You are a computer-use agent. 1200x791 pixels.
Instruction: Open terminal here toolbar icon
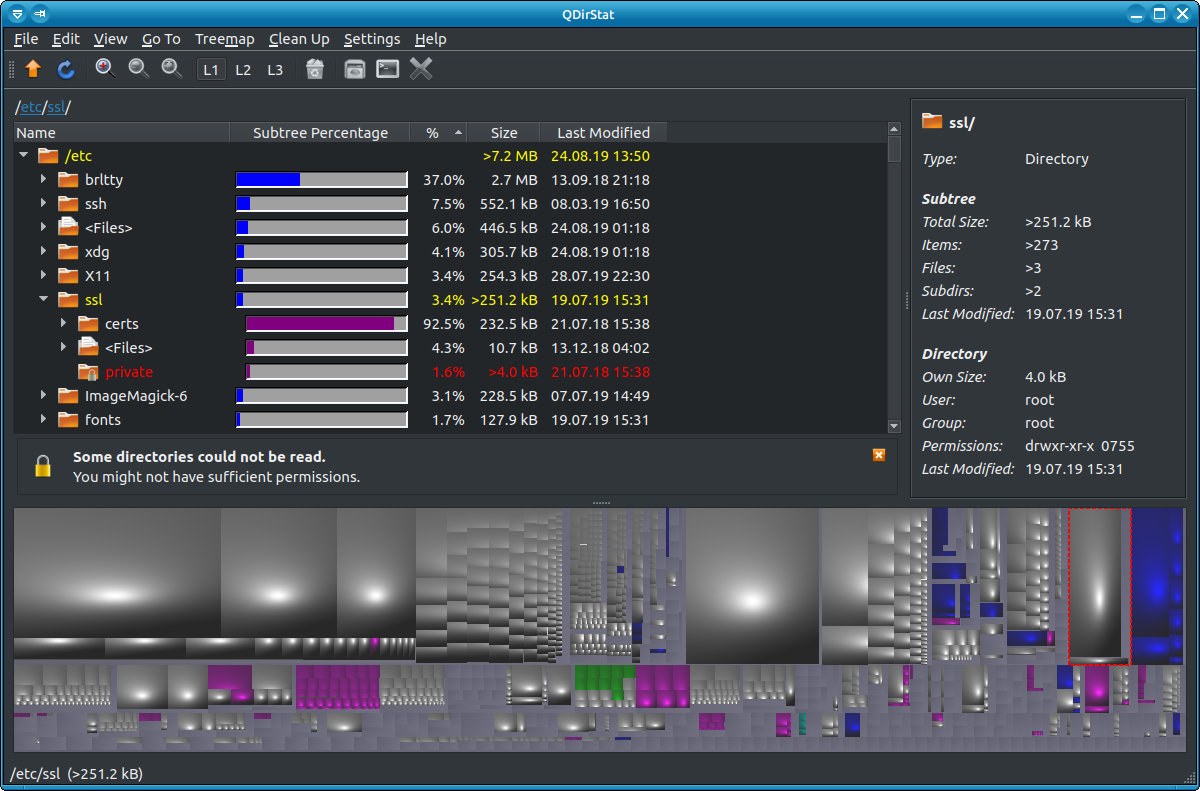[x=387, y=69]
